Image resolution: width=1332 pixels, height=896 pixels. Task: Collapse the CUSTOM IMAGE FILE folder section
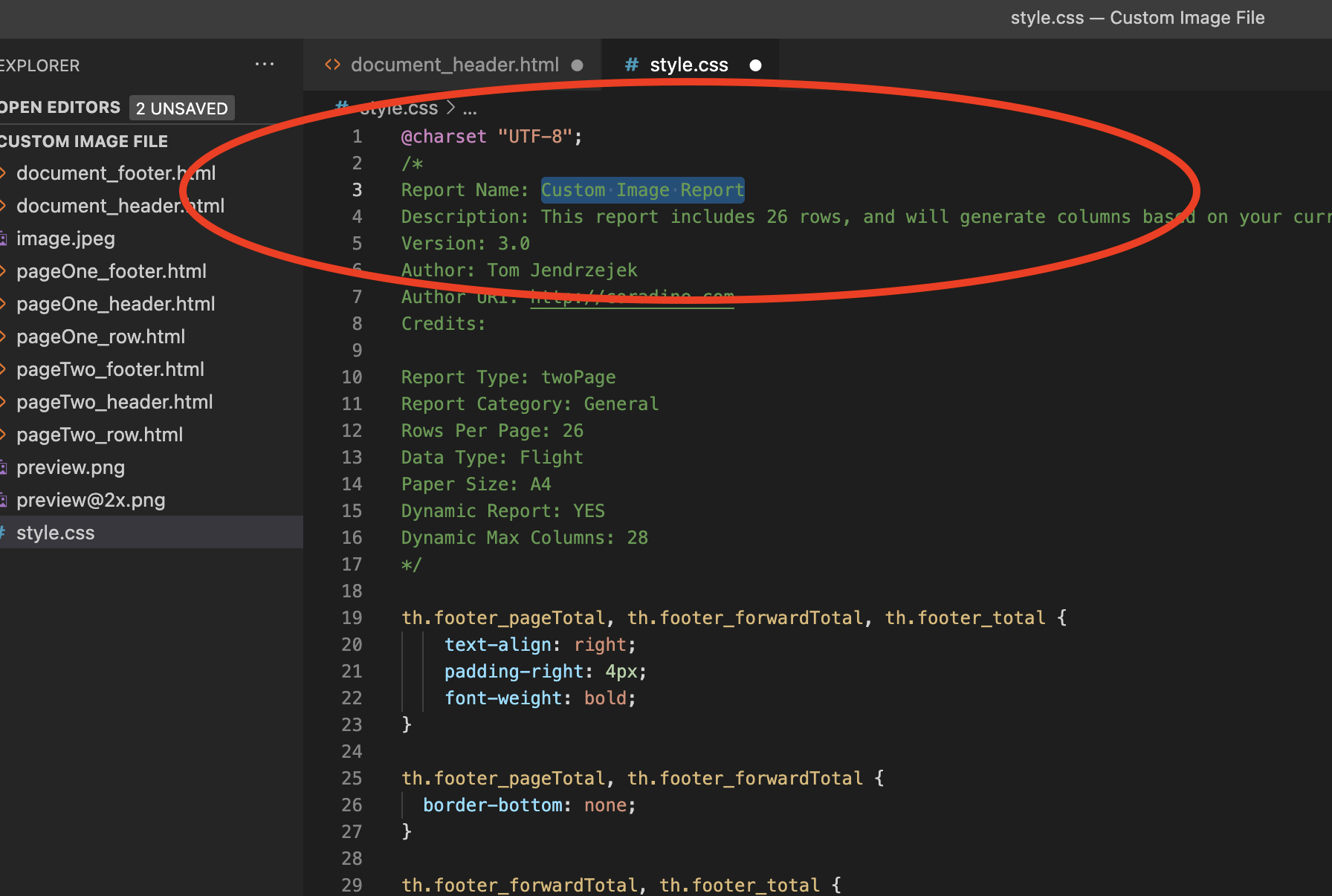tap(84, 141)
